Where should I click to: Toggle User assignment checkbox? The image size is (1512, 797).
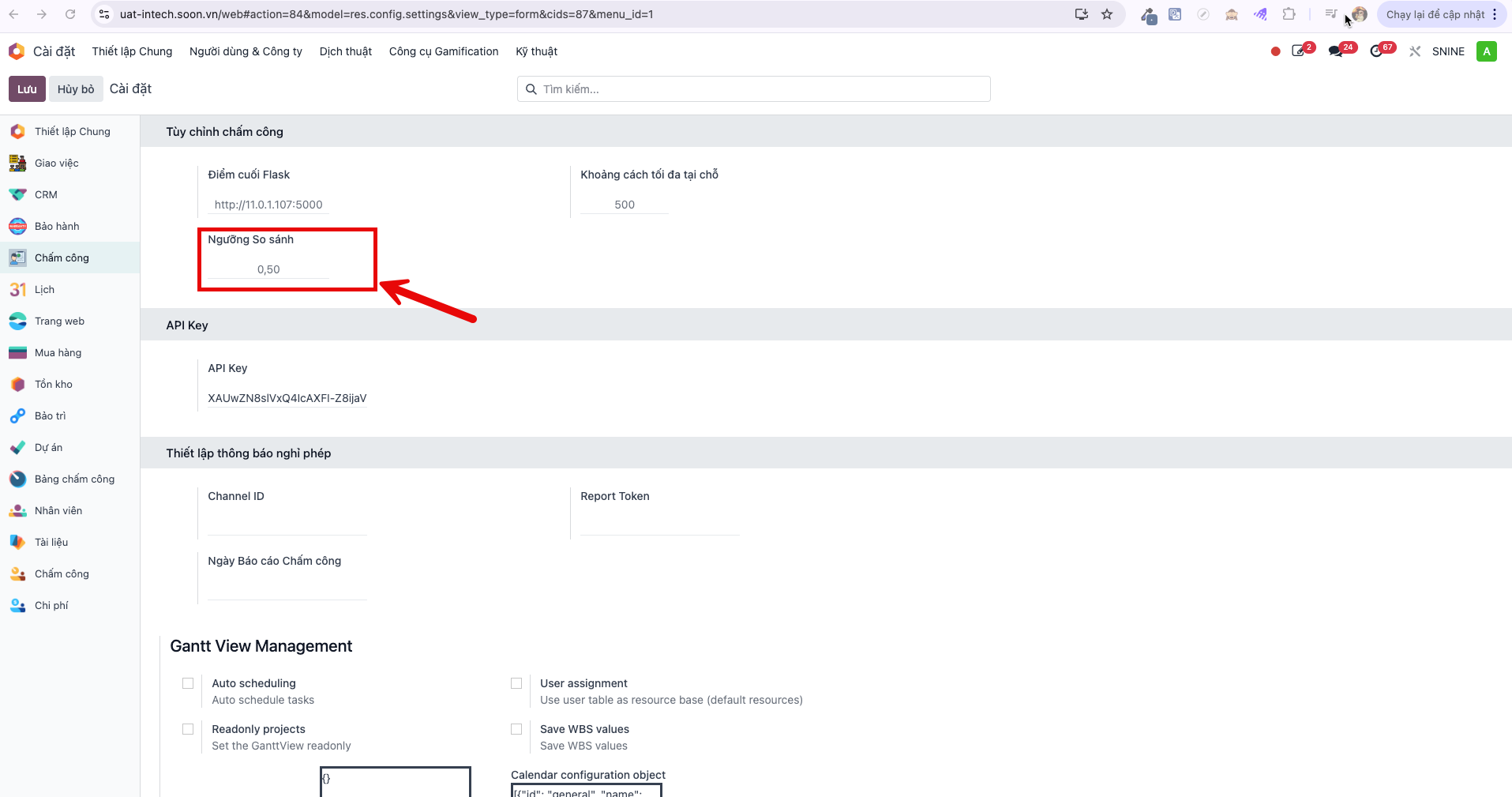click(x=516, y=683)
